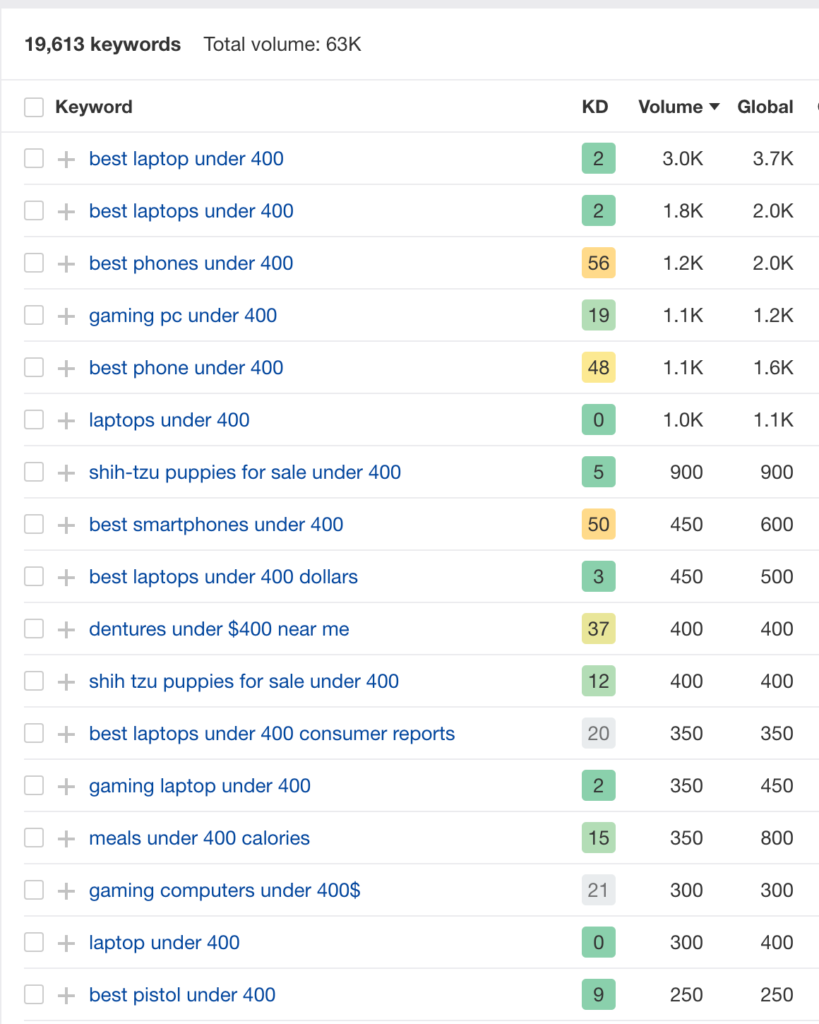Tick checkbox for 'gaming computers under 400$'
This screenshot has width=819, height=1024.
point(34,890)
